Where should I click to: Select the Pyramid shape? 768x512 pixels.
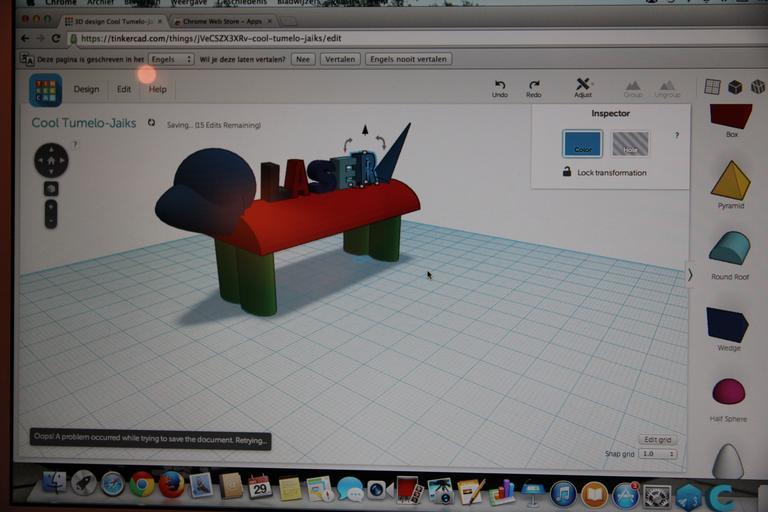(730, 180)
